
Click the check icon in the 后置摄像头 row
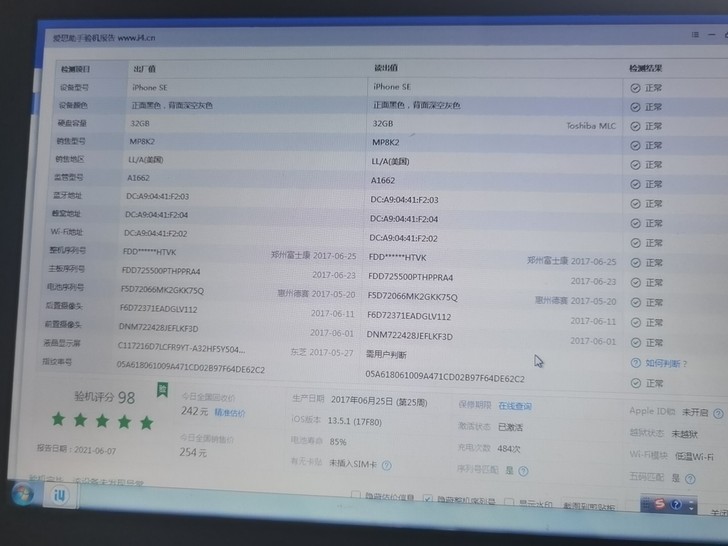636,323
